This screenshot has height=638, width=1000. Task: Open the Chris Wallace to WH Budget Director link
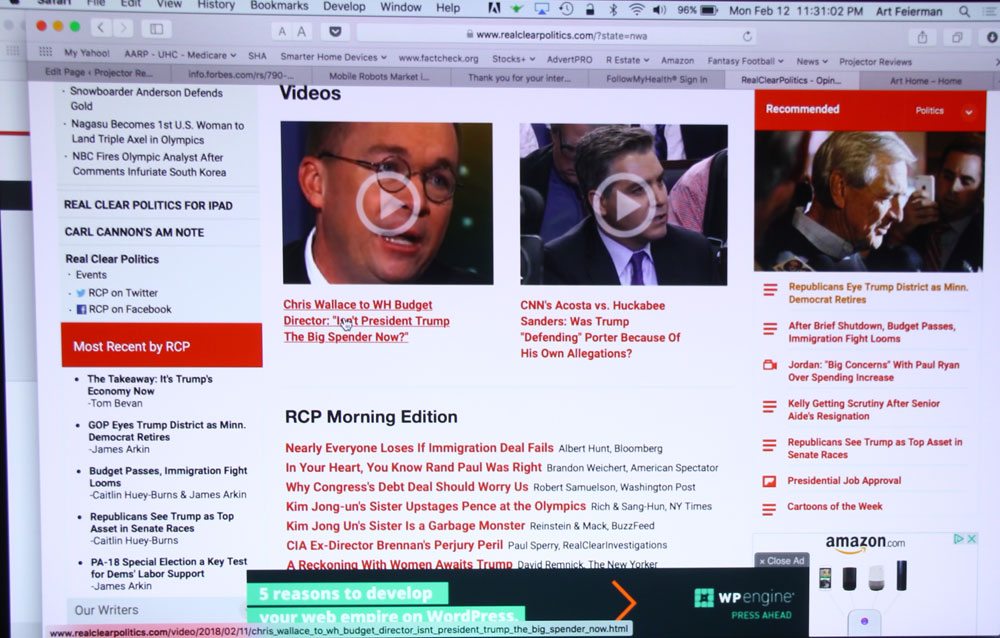366,321
